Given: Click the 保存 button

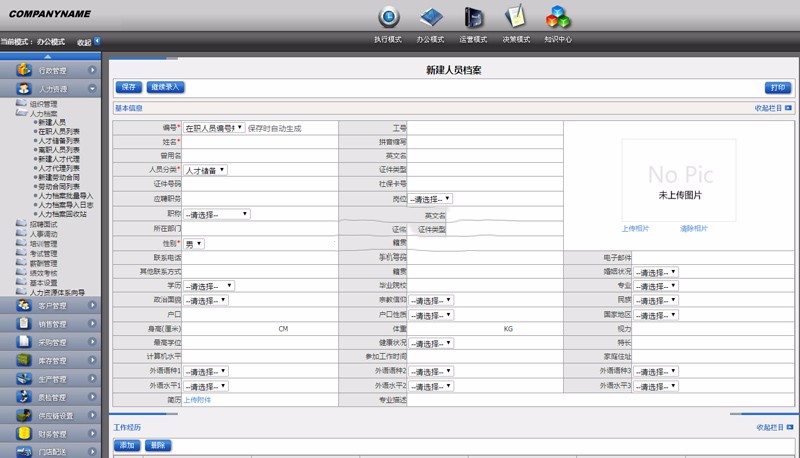Looking at the screenshot, I should pyautogui.click(x=129, y=87).
